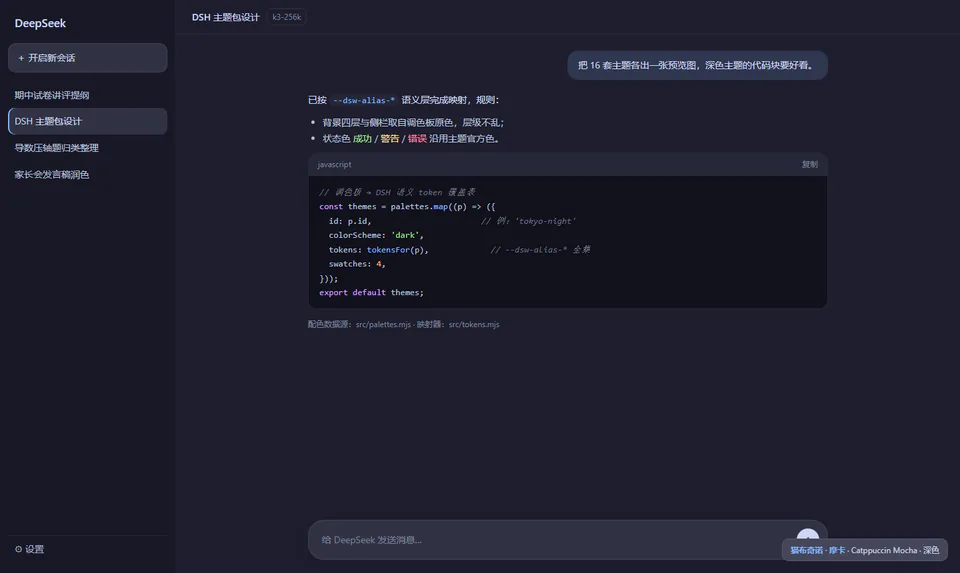This screenshot has height=573, width=960.
Task: Open 设置 at the sidebar bottom
Action: coord(29,549)
